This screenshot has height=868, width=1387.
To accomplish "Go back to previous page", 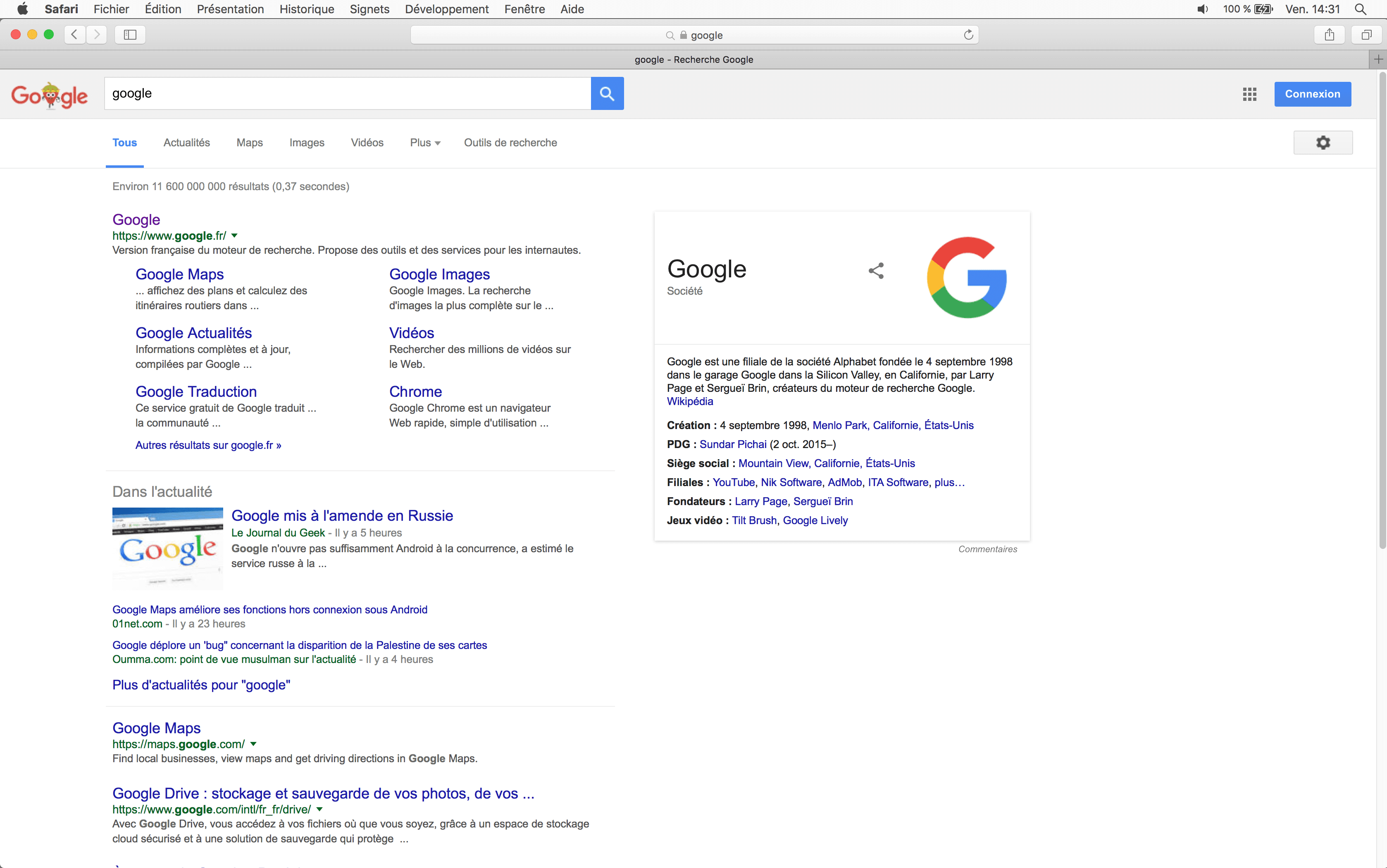I will click(x=75, y=35).
